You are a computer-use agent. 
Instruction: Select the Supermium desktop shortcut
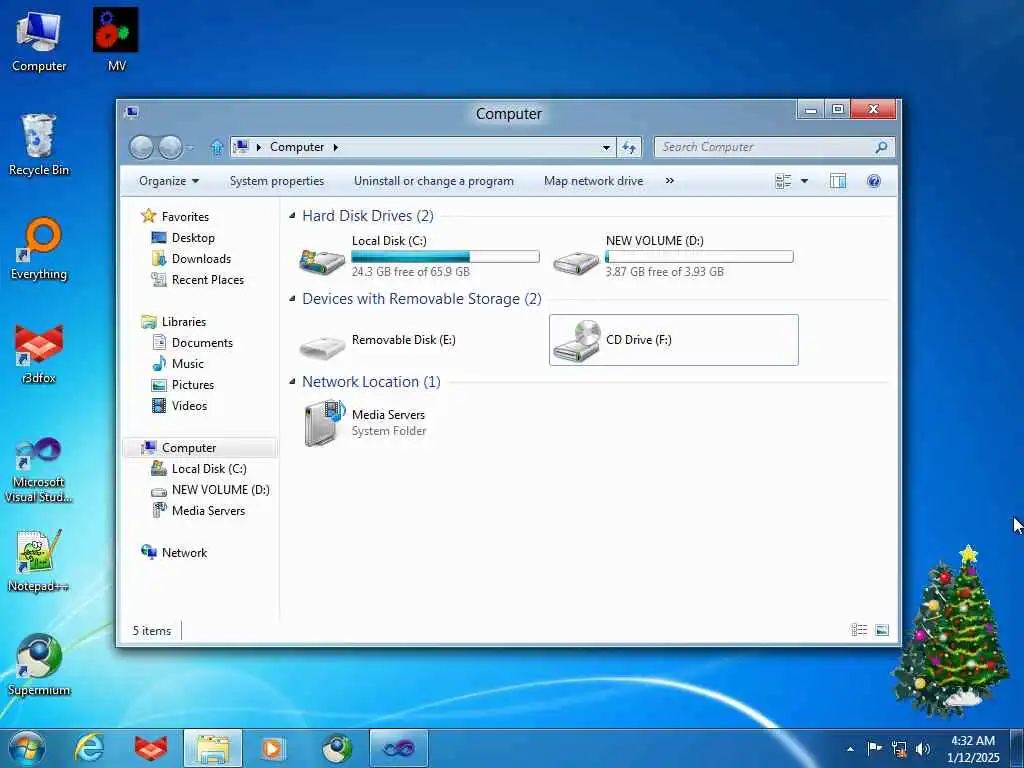(39, 665)
